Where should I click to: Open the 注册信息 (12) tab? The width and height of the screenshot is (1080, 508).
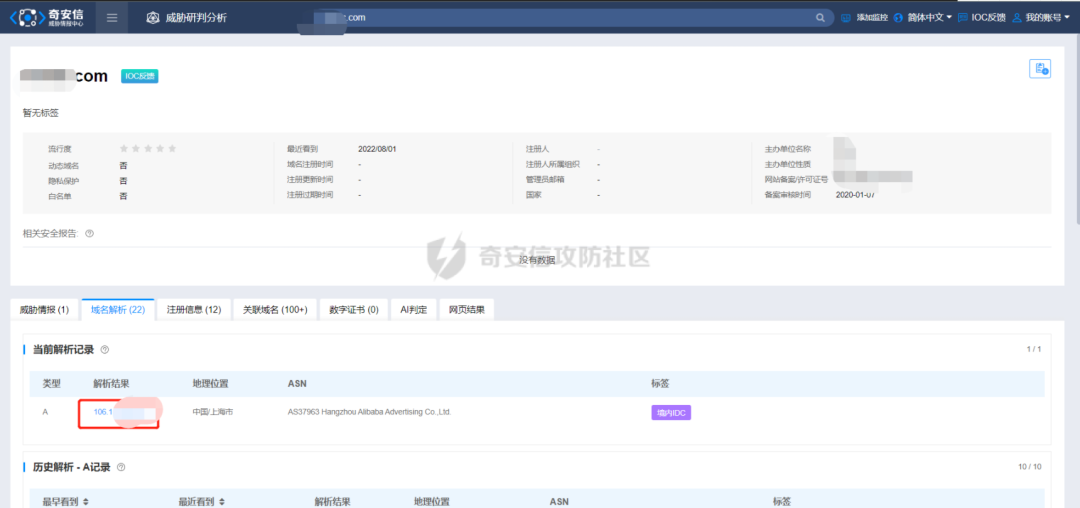coord(194,310)
